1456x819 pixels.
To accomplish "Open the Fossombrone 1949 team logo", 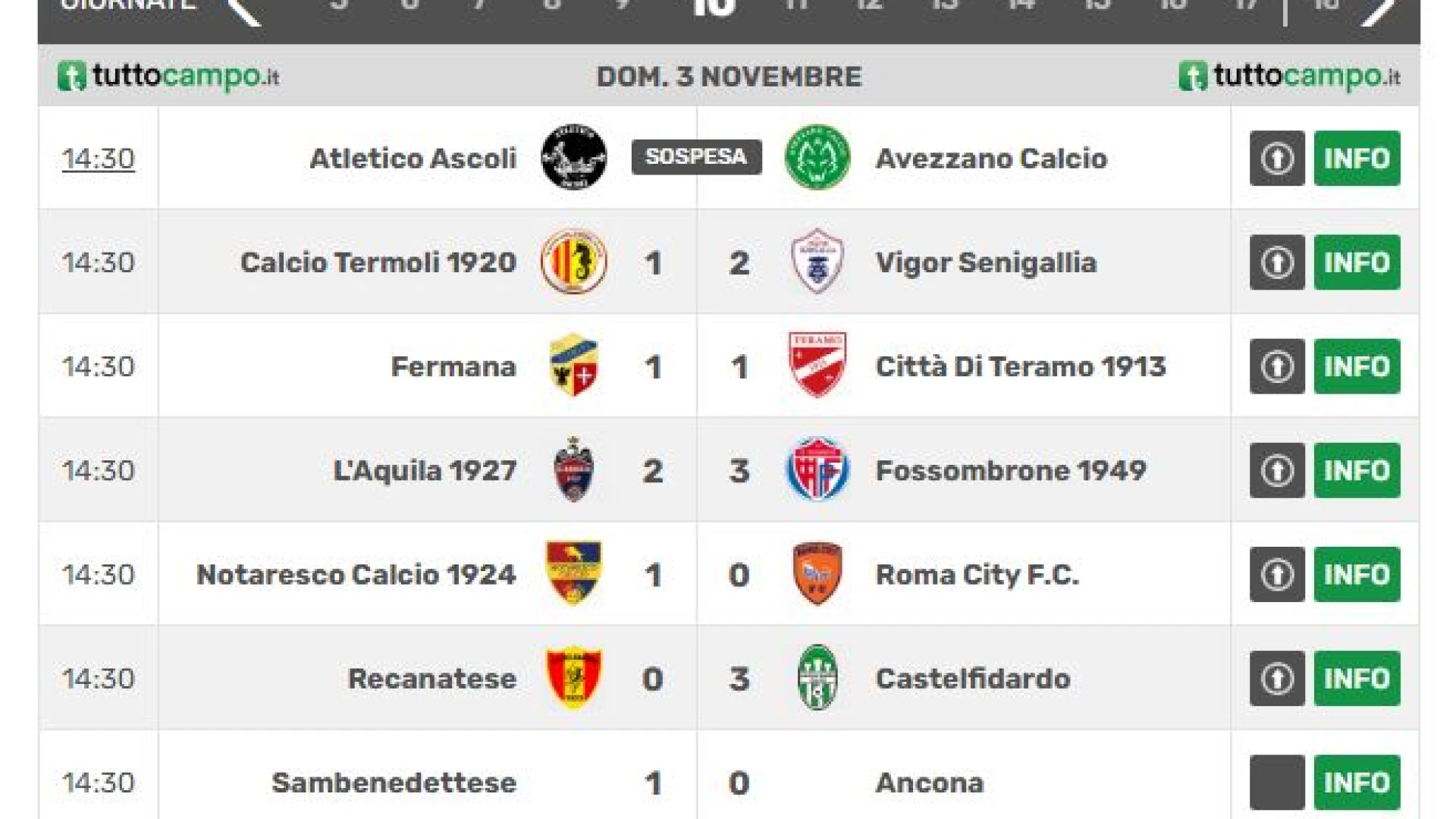I will [817, 469].
